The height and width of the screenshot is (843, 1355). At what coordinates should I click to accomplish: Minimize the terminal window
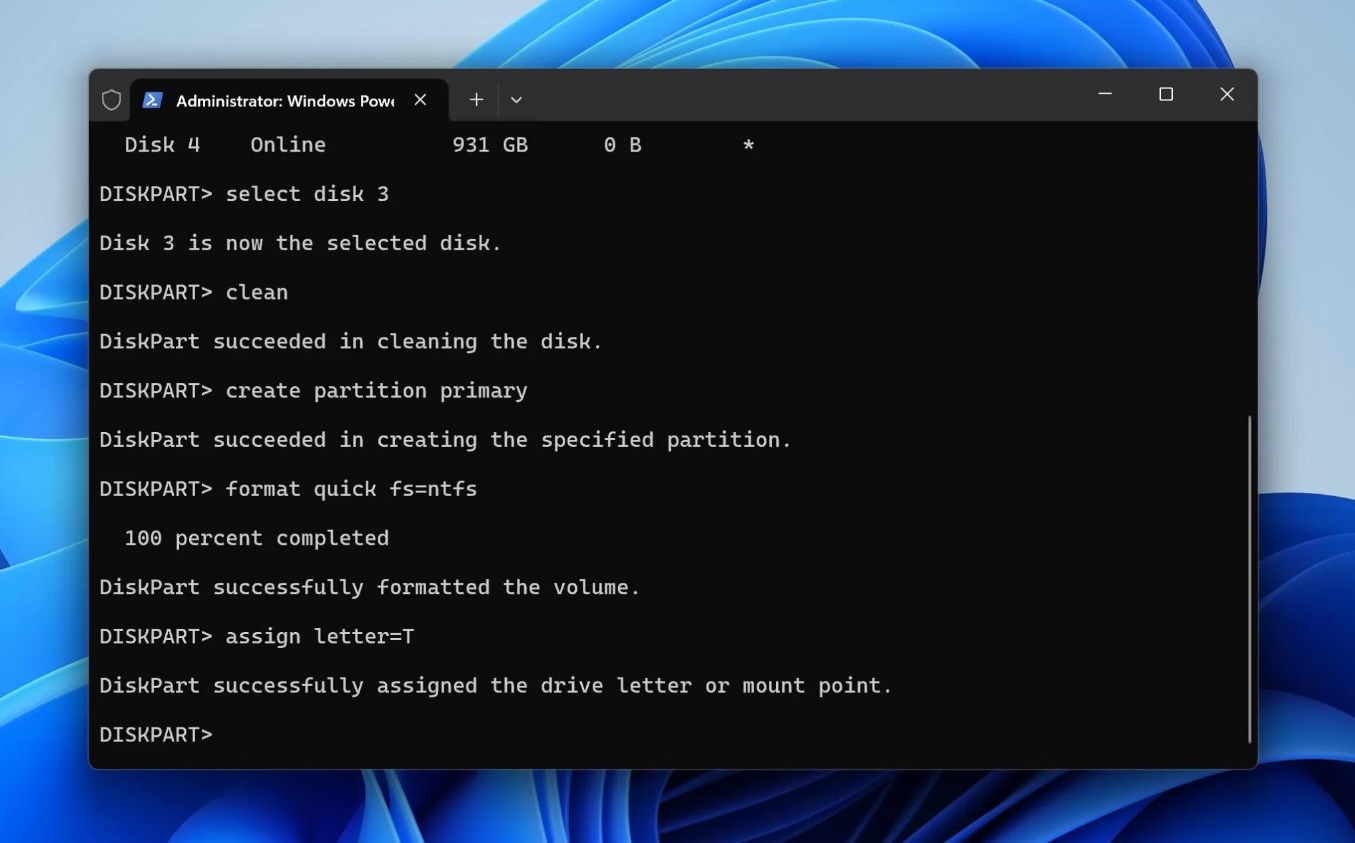tap(1105, 94)
